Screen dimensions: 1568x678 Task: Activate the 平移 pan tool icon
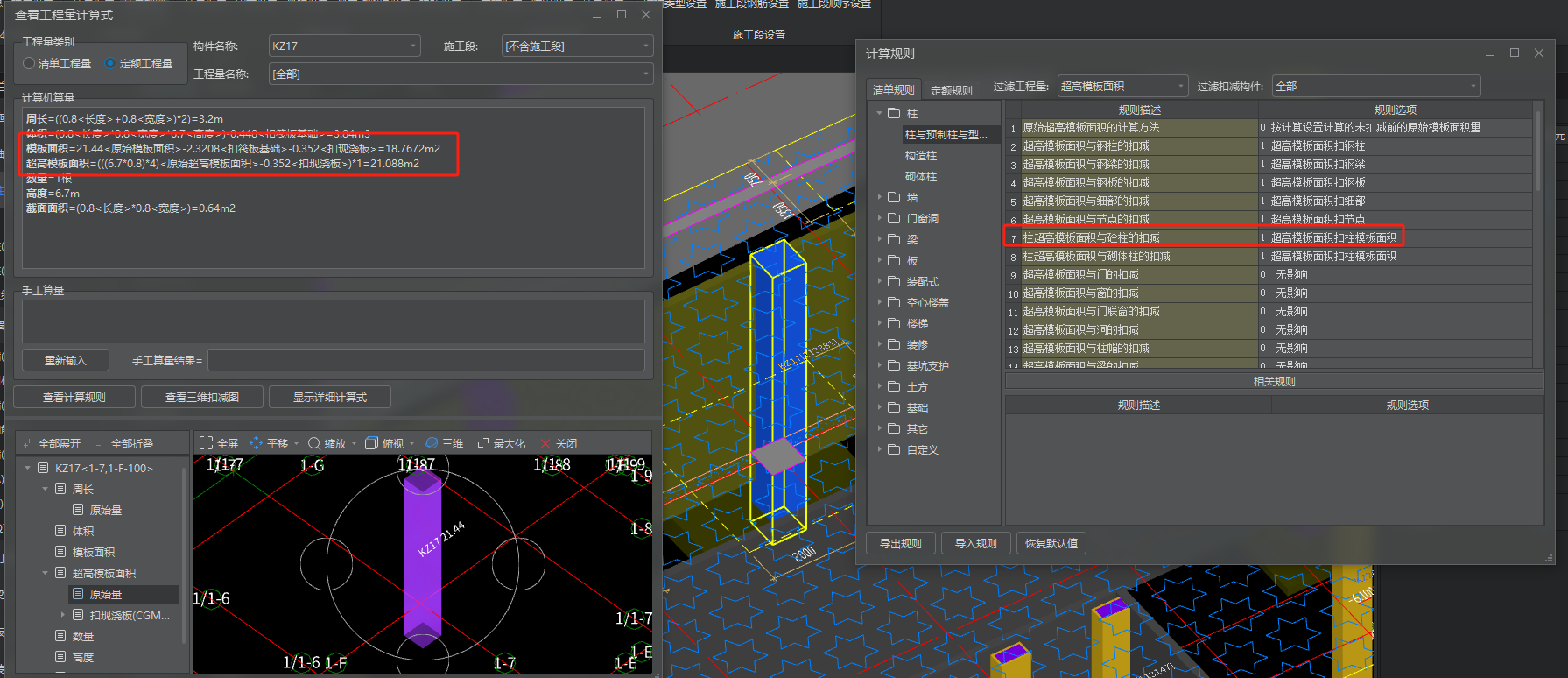coord(256,443)
